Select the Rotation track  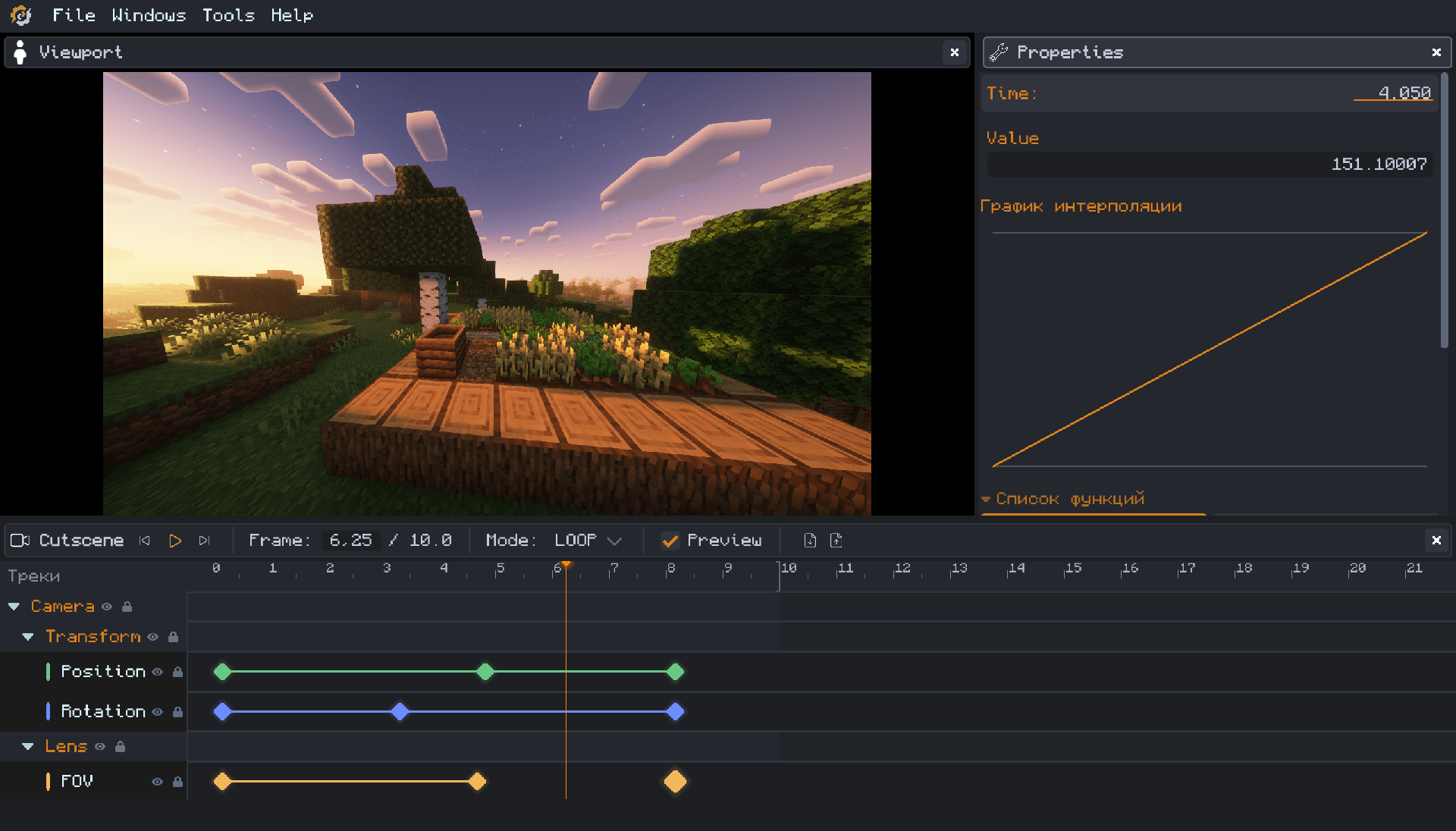103,711
